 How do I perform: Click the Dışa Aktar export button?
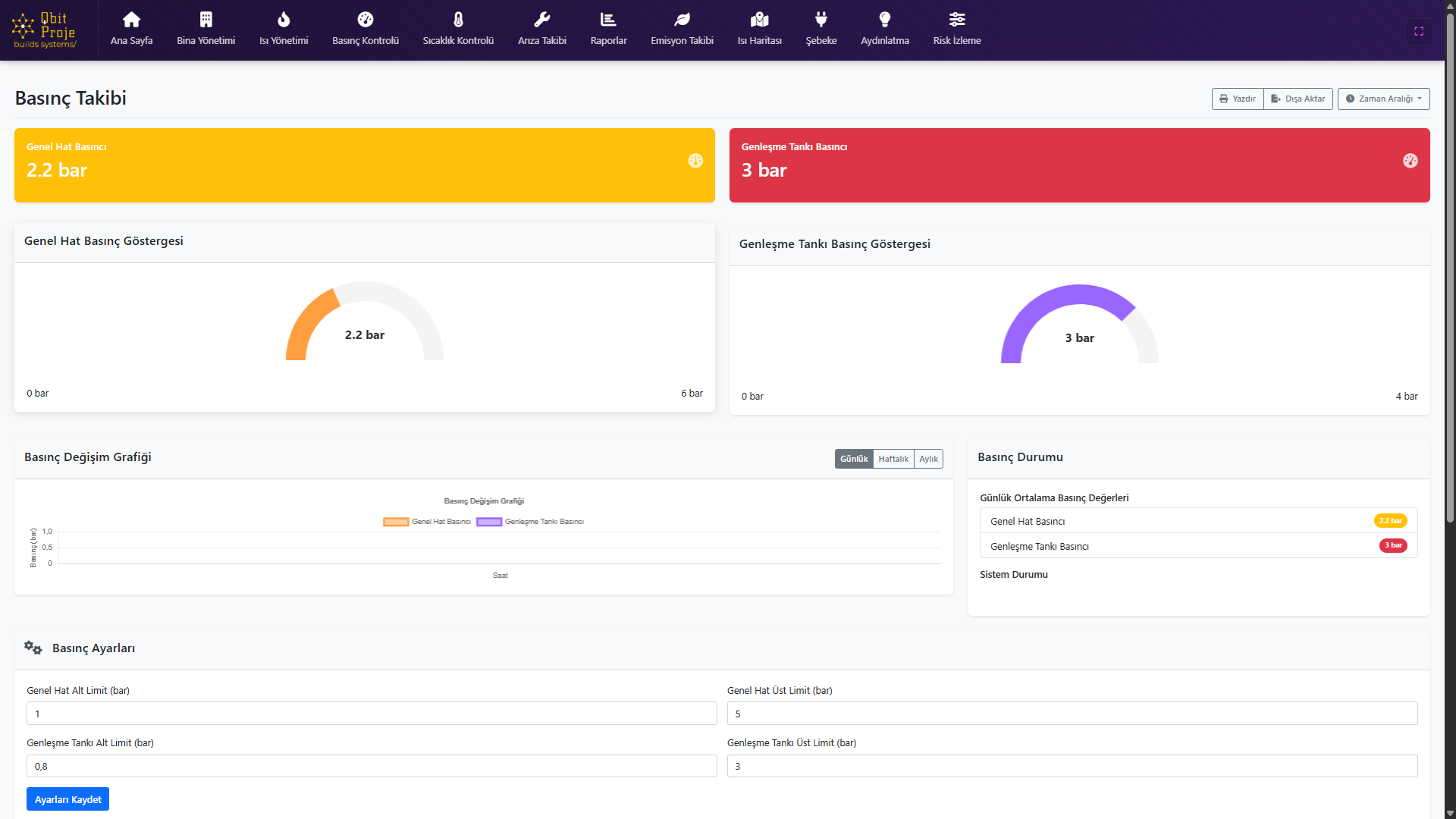1298,99
